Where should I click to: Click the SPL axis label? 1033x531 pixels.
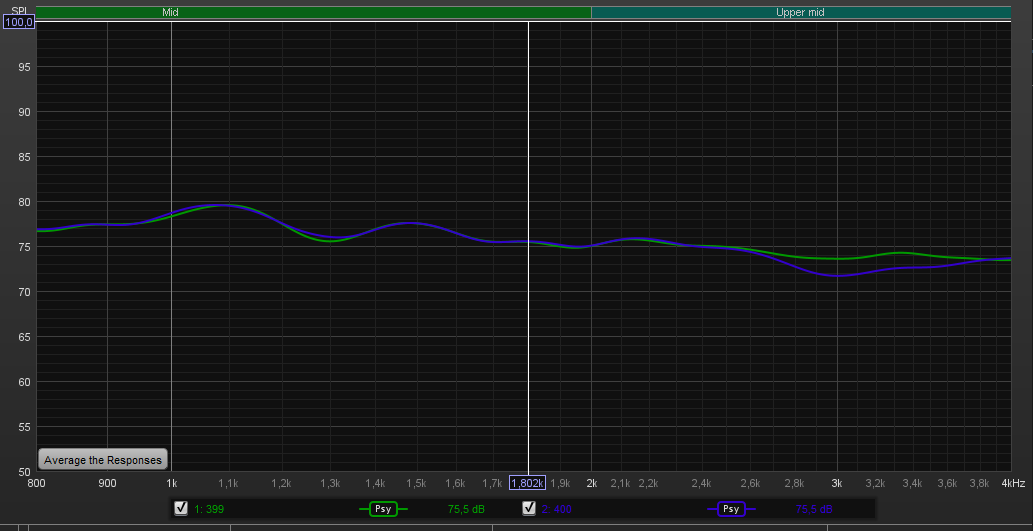tap(18, 11)
